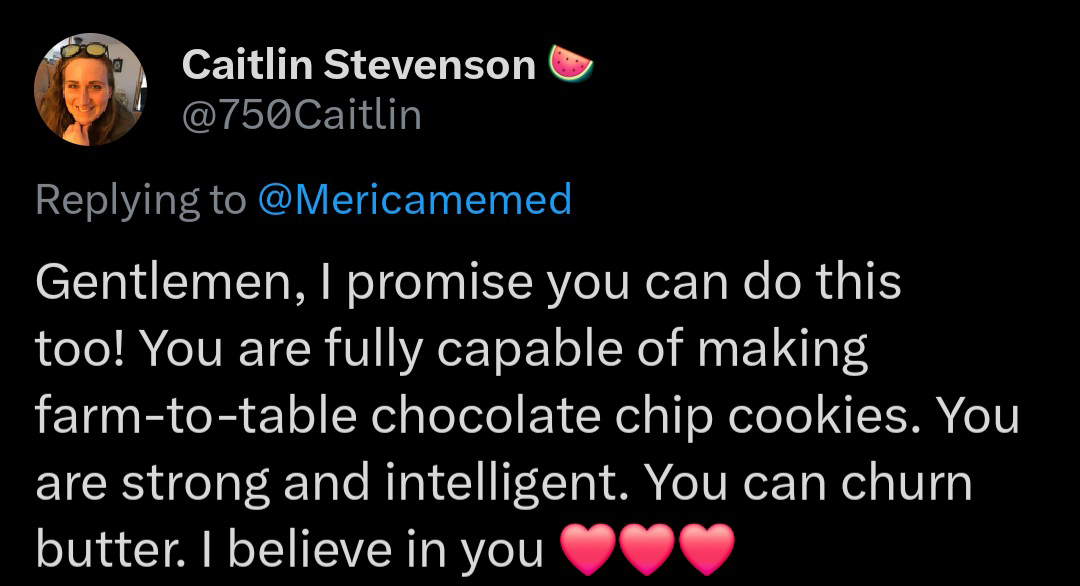Image resolution: width=1080 pixels, height=586 pixels.
Task: Click the last pink heart emoji
Action: [x=706, y=549]
